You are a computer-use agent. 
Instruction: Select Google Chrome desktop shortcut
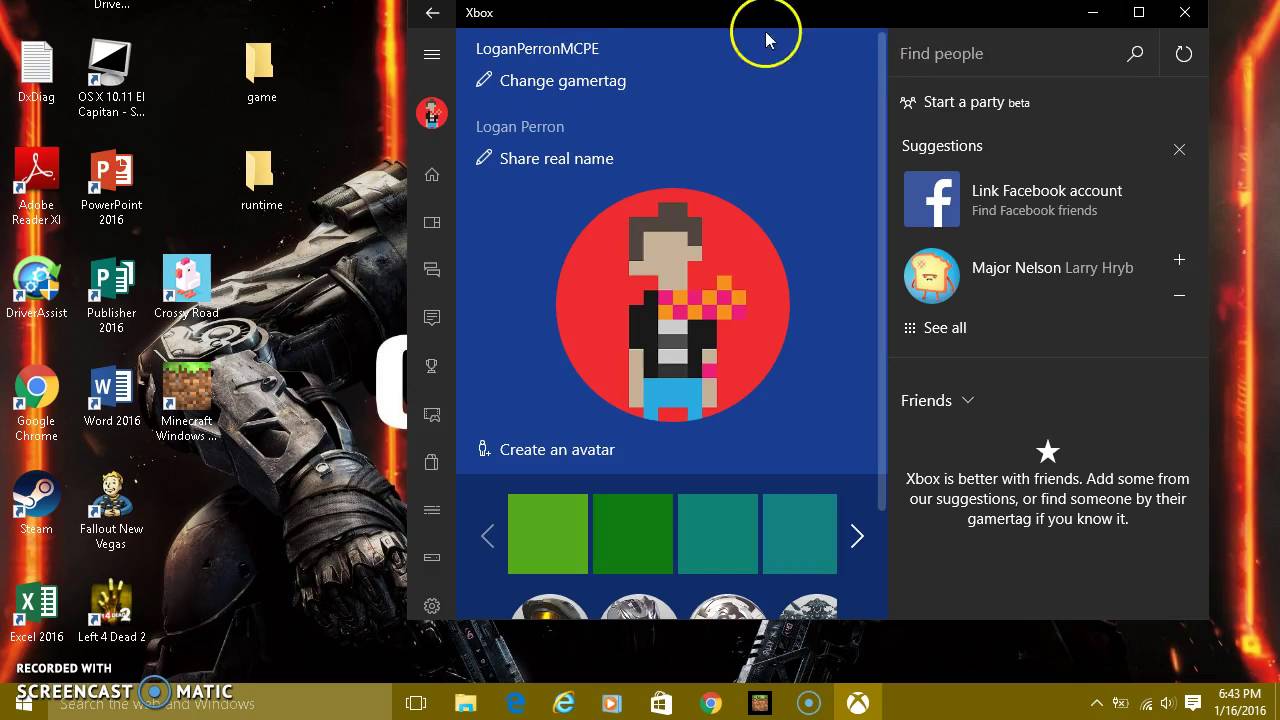click(37, 404)
